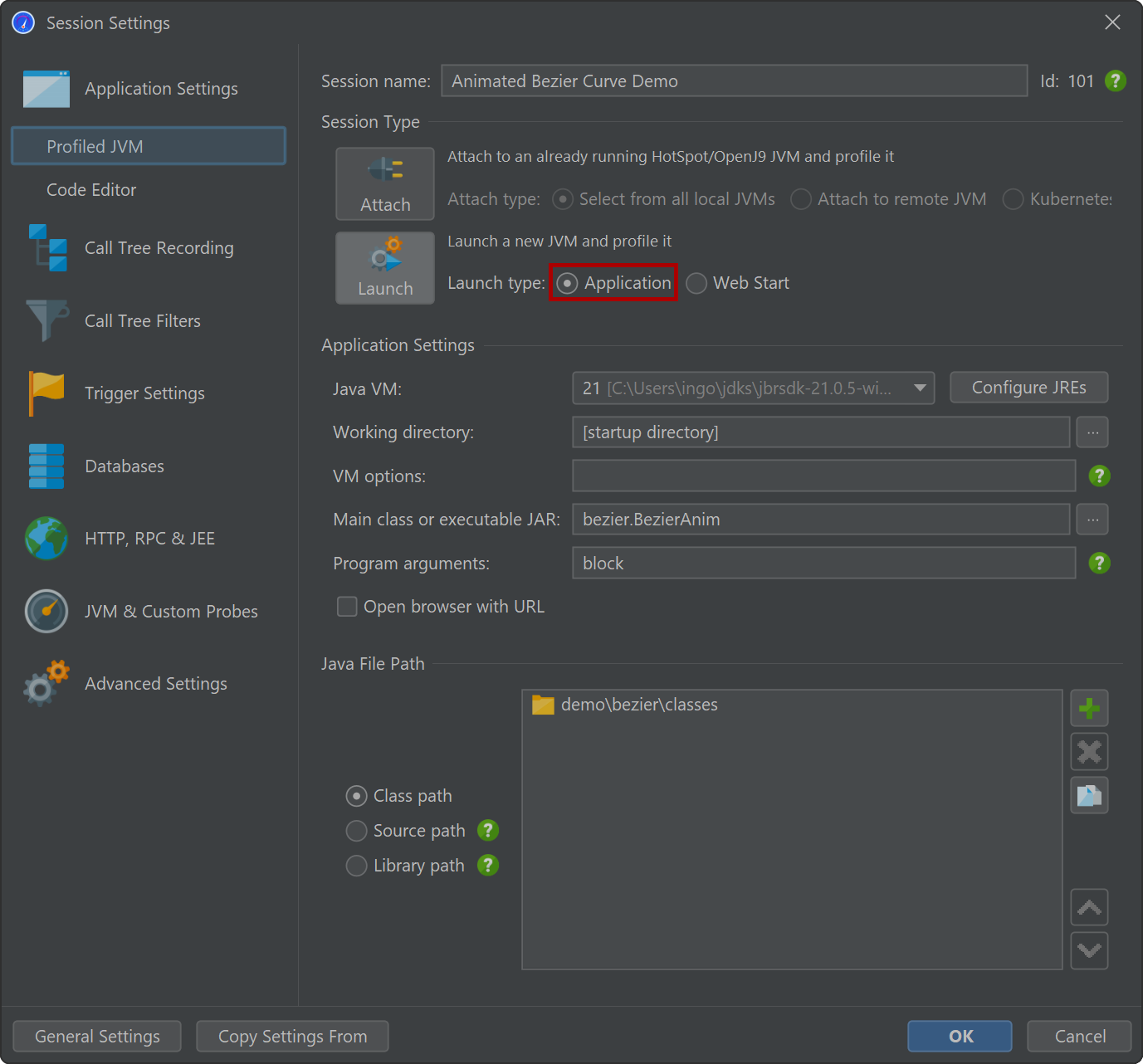Open Call Tree Filters funnel section
Image resolution: width=1143 pixels, height=1064 pixels.
[x=142, y=321]
